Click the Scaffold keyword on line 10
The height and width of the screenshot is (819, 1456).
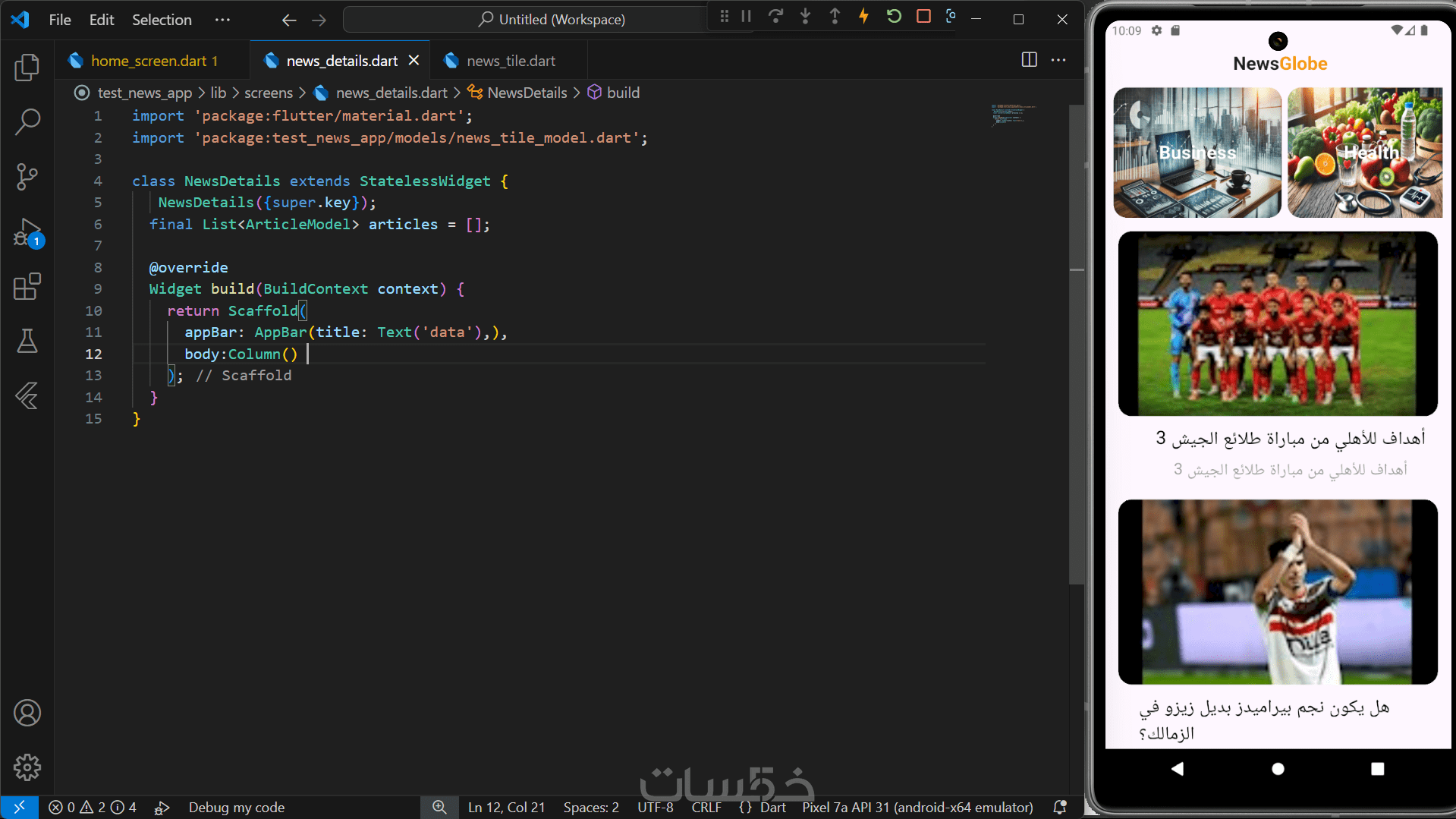[x=263, y=310]
